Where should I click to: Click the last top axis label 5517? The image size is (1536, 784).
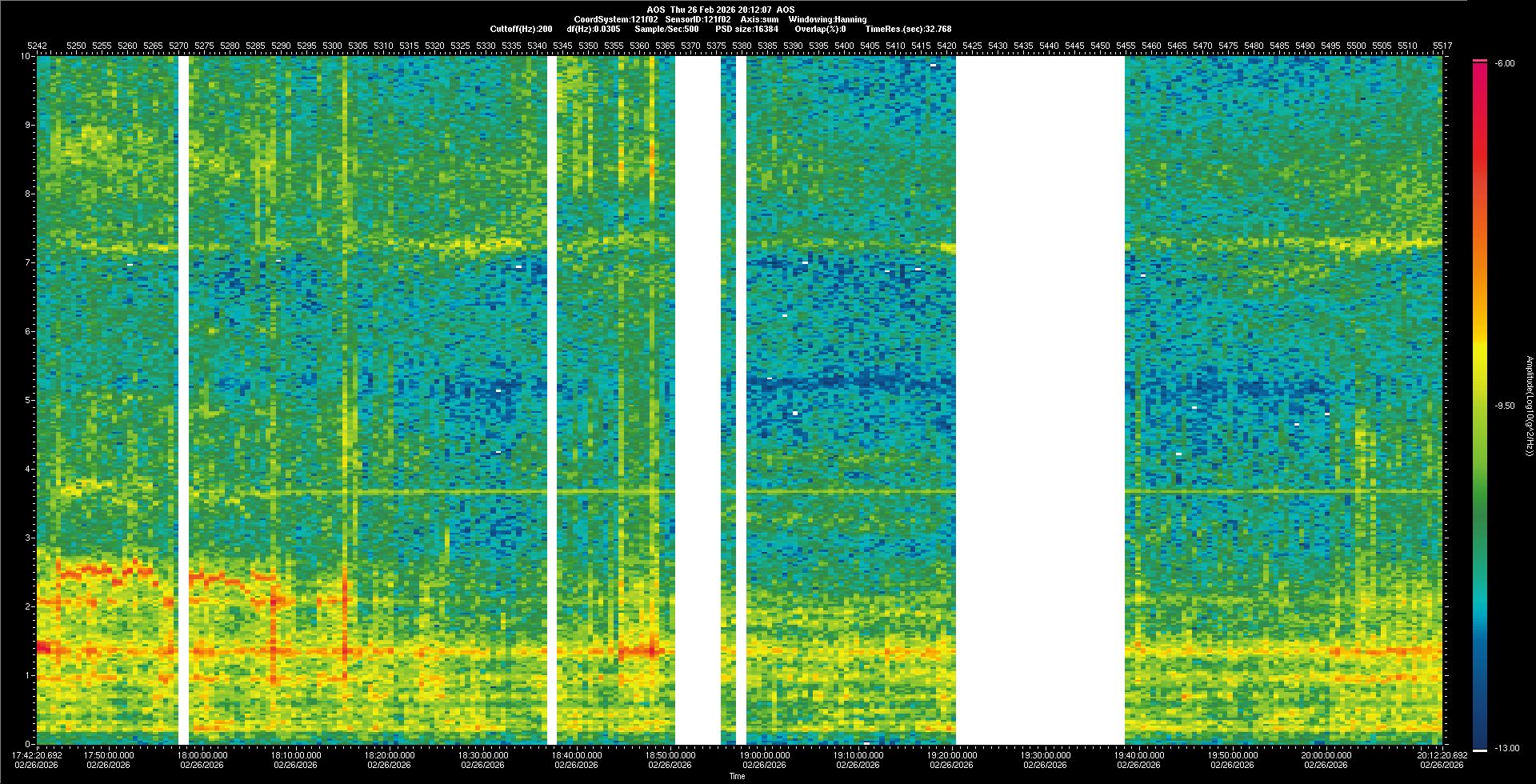[1442, 46]
